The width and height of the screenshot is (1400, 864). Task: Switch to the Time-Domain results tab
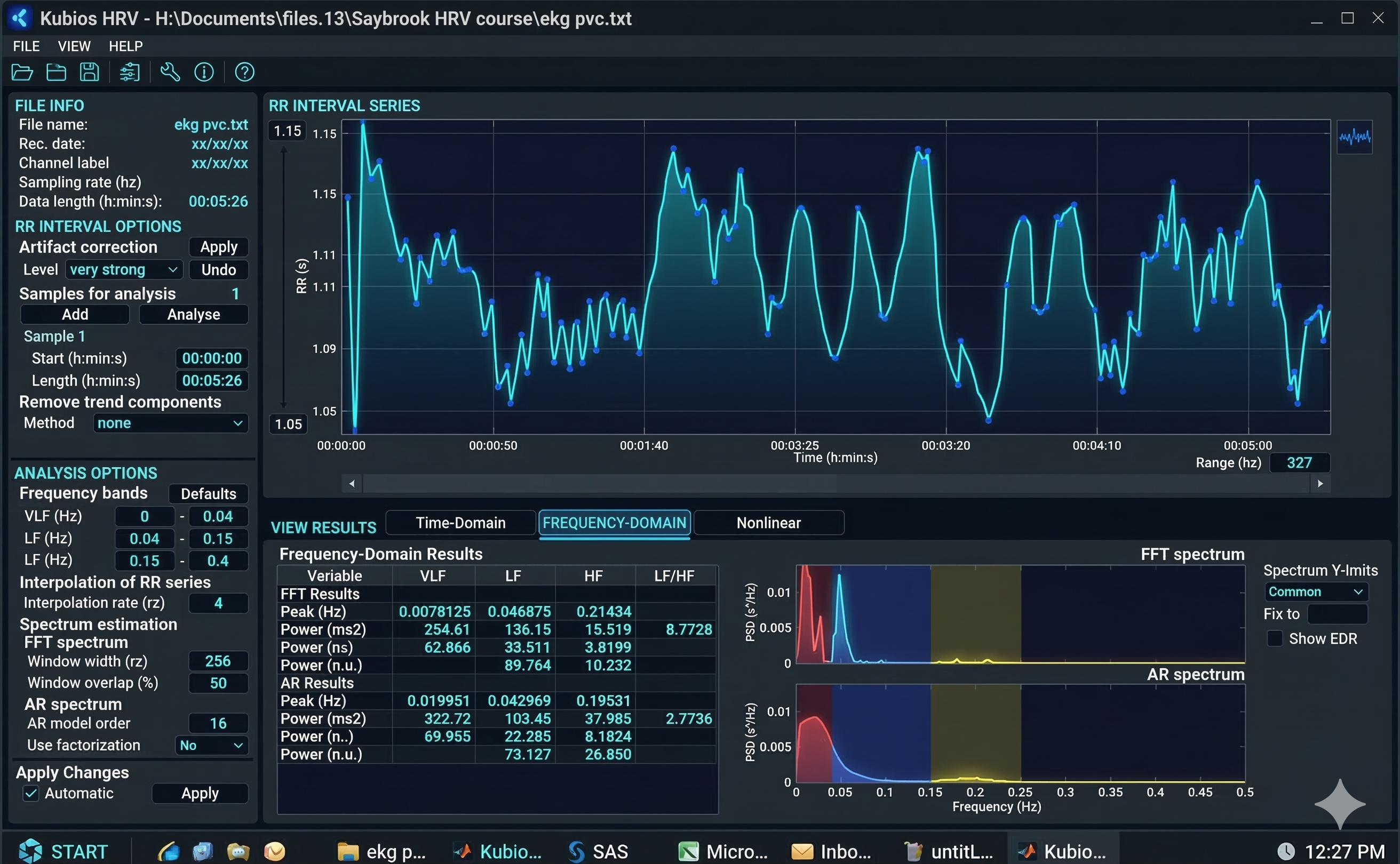(460, 523)
